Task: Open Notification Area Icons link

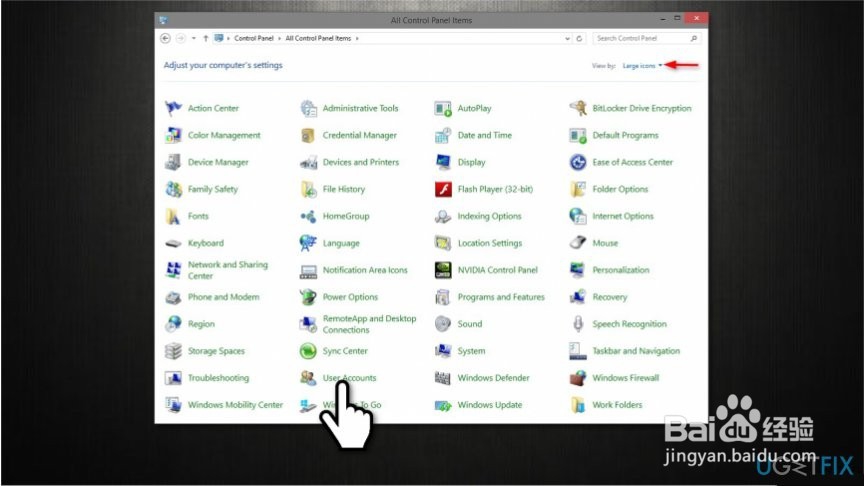Action: (x=365, y=270)
